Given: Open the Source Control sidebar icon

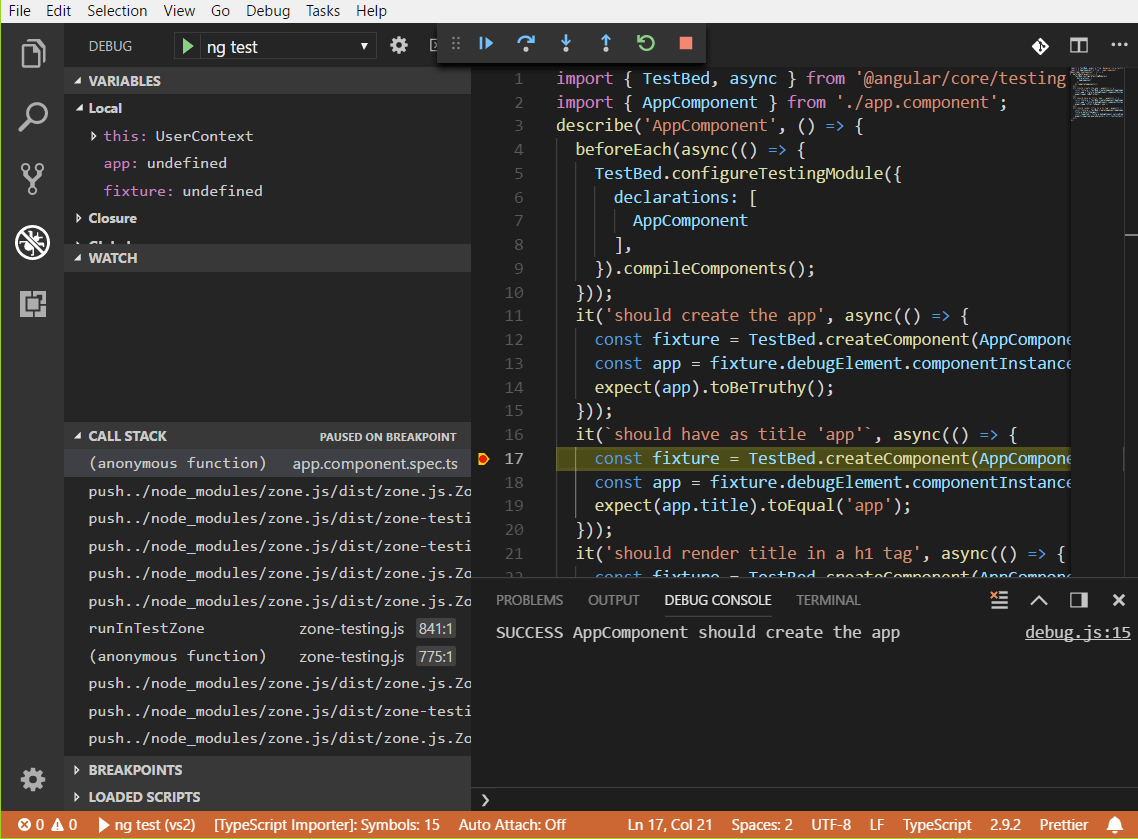Looking at the screenshot, I should point(33,179).
